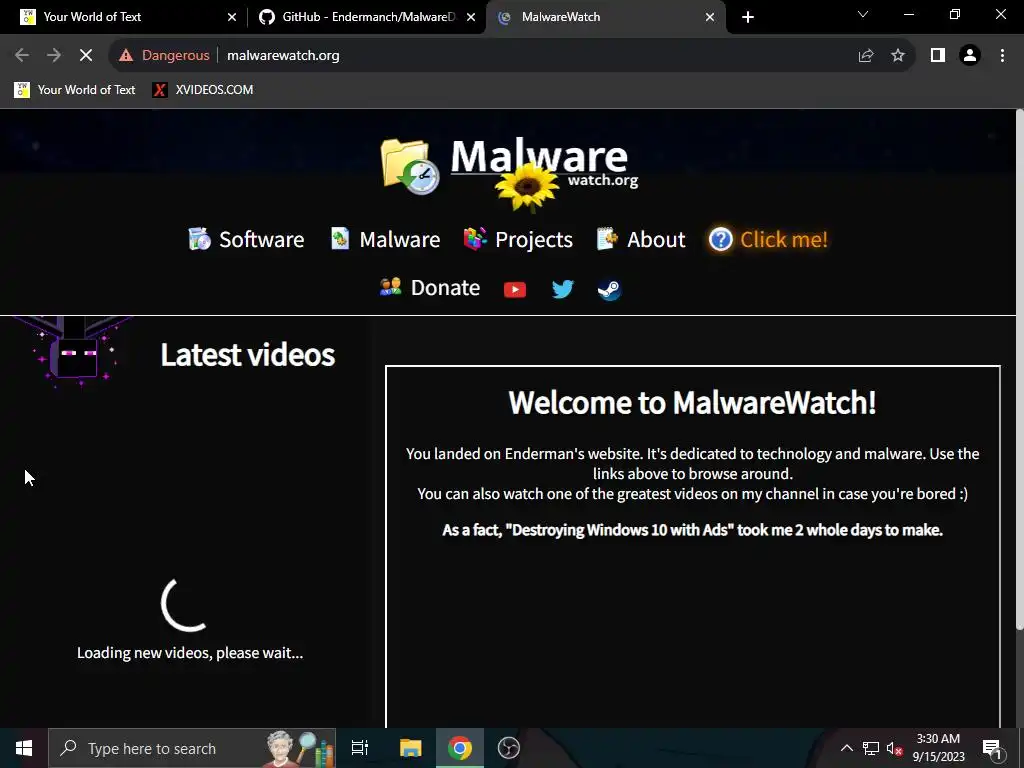This screenshot has height=768, width=1024.
Task: Click the Donate link text
Action: click(x=445, y=287)
